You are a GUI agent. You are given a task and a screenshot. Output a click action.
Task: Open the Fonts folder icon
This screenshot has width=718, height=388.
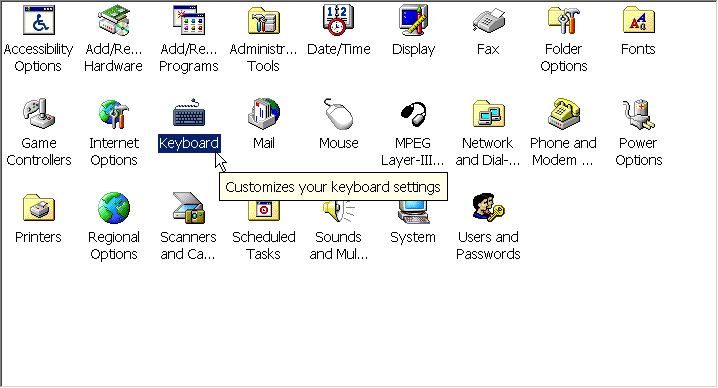tap(638, 20)
